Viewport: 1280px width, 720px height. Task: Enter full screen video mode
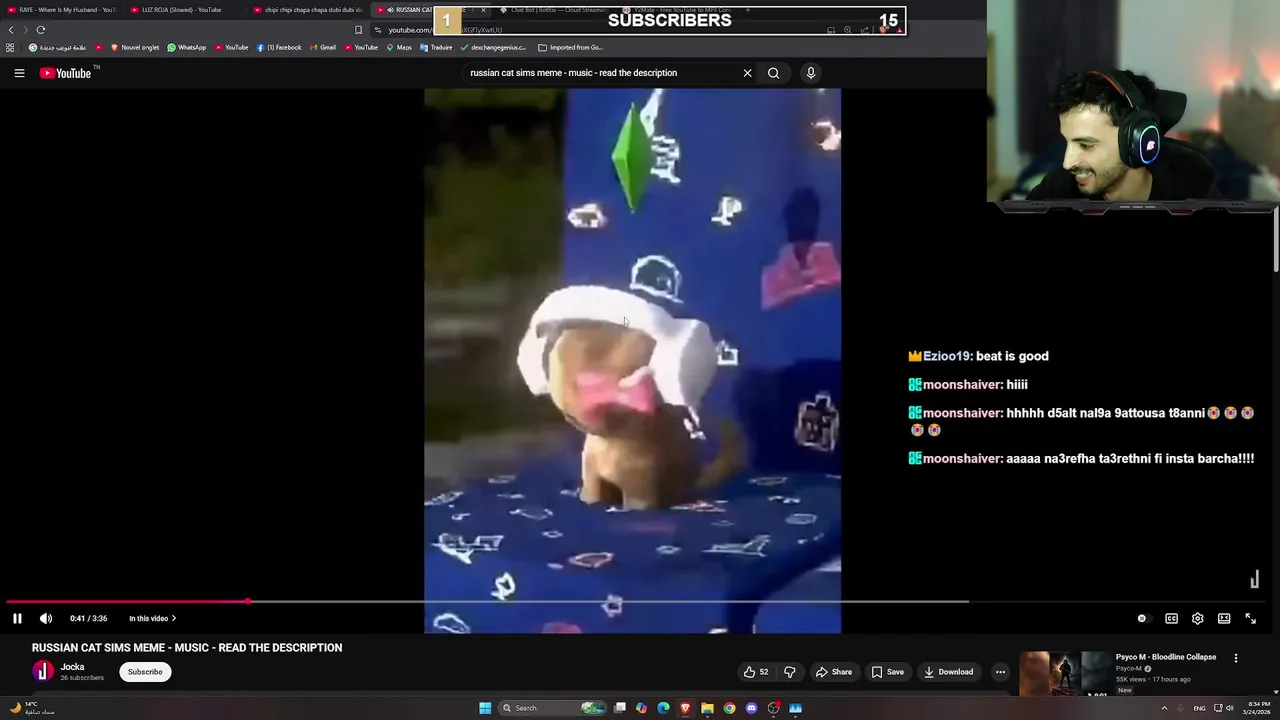coord(1250,619)
